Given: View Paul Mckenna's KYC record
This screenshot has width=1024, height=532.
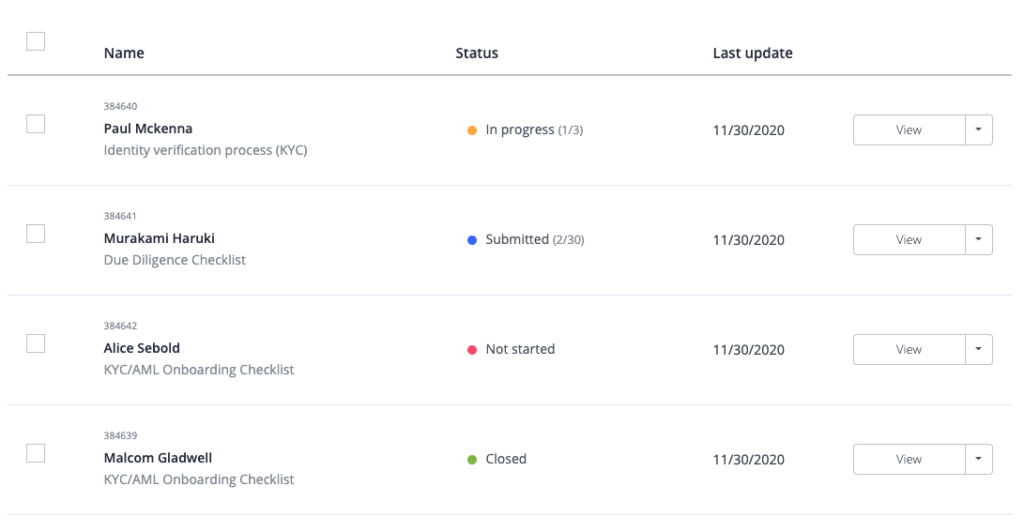Looking at the screenshot, I should click(908, 130).
